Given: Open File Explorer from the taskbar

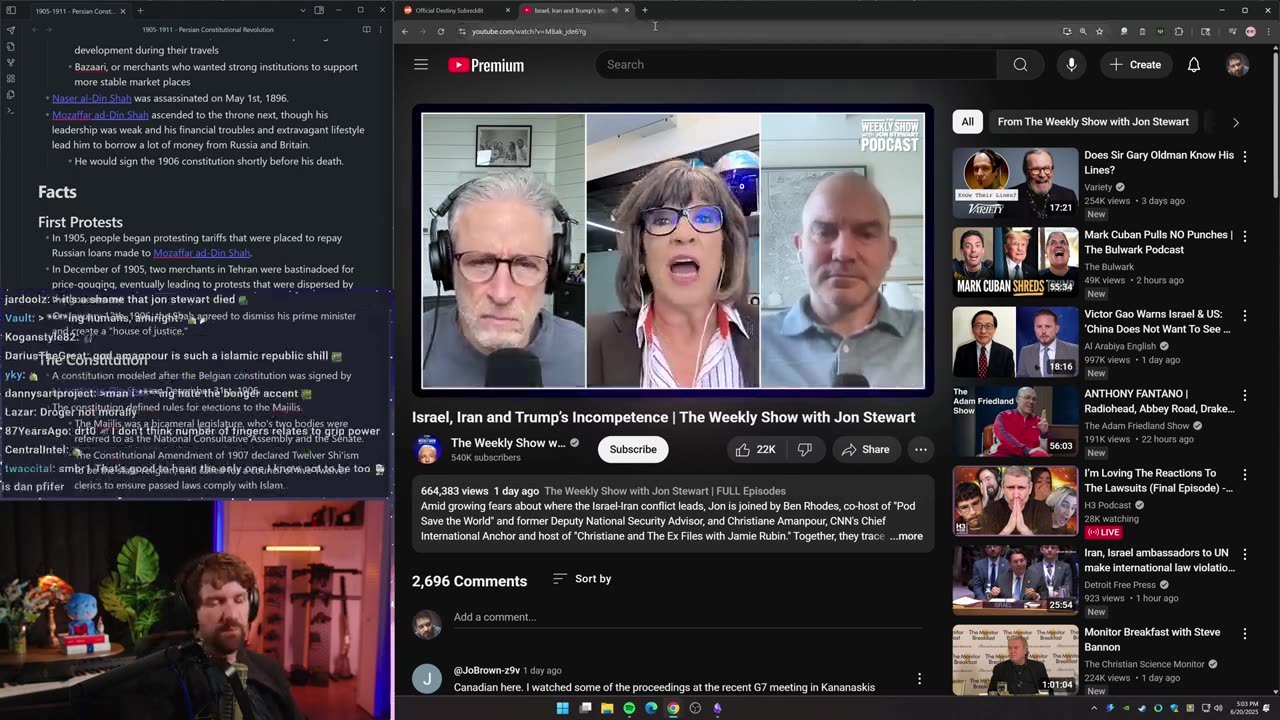Looking at the screenshot, I should point(607,708).
